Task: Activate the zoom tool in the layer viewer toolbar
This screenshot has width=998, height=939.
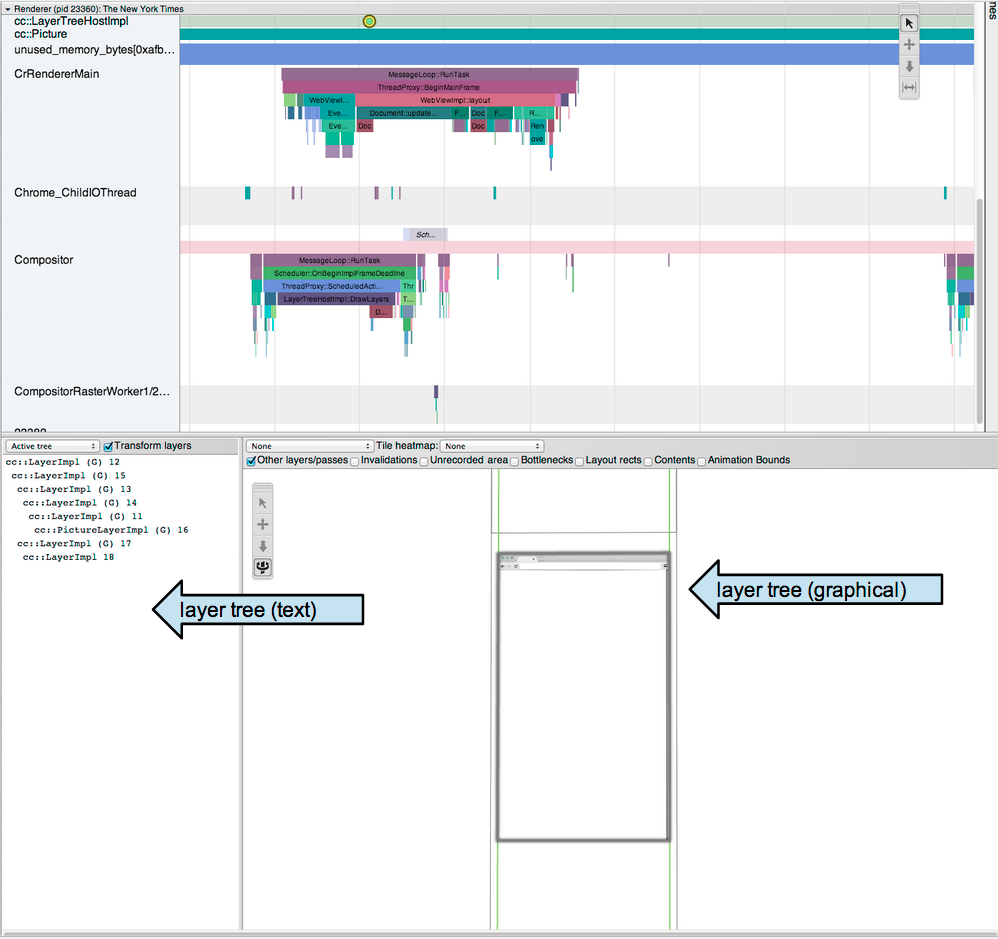Action: (x=263, y=546)
